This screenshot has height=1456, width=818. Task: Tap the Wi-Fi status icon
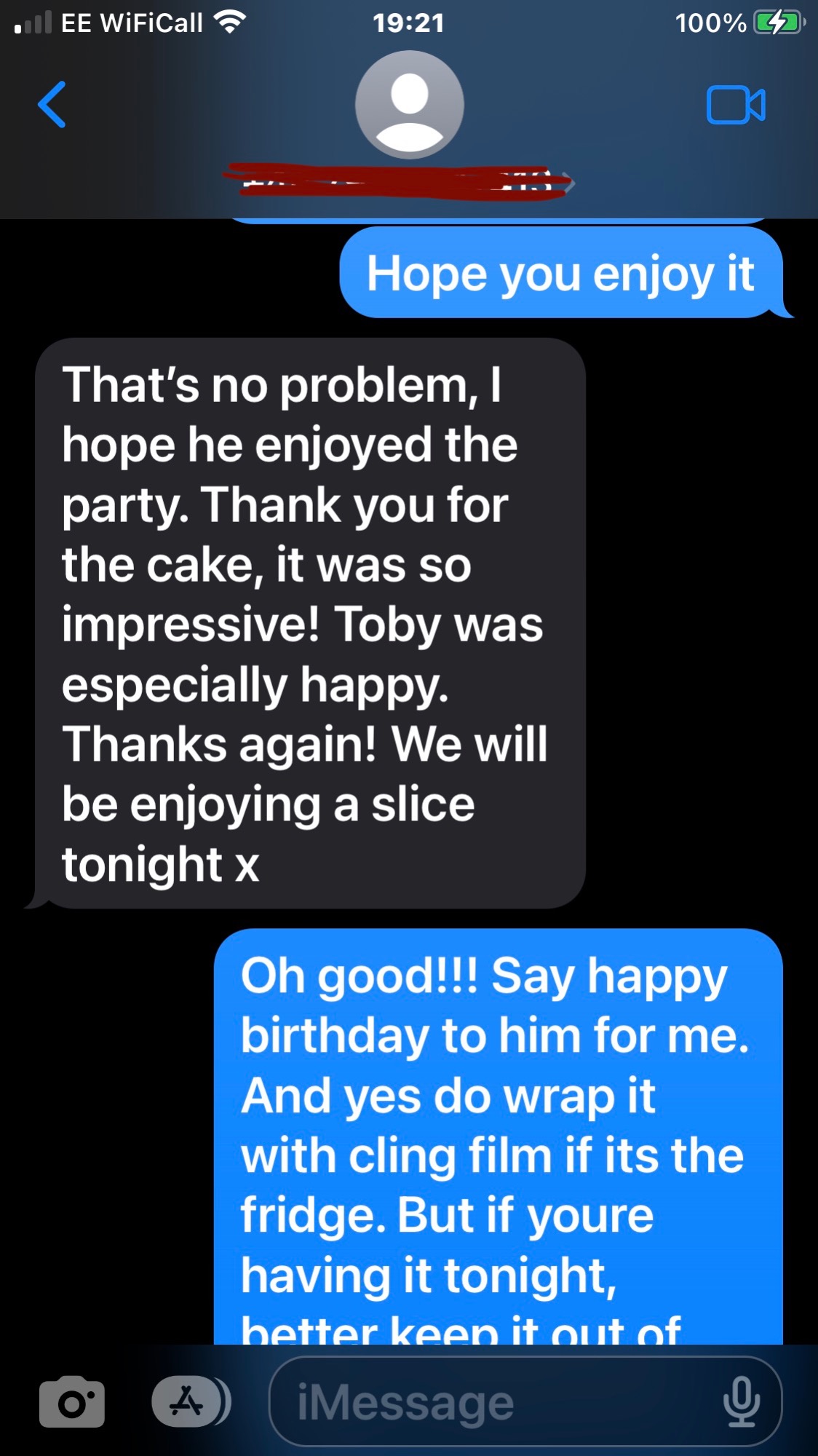point(230,23)
